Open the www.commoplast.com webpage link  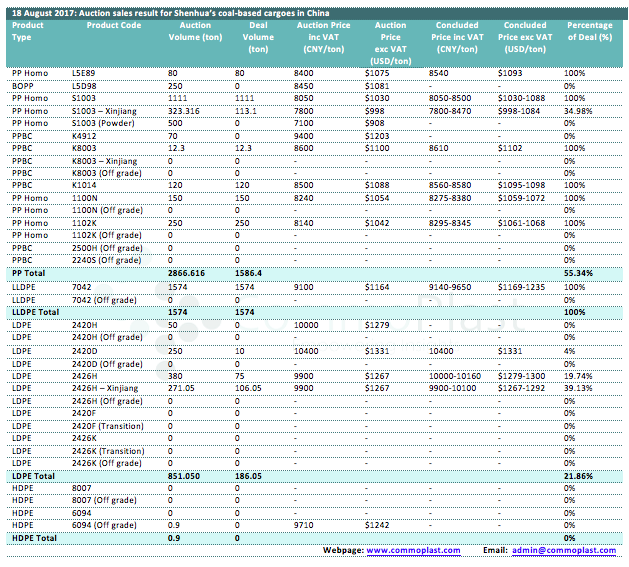pyautogui.click(x=413, y=550)
